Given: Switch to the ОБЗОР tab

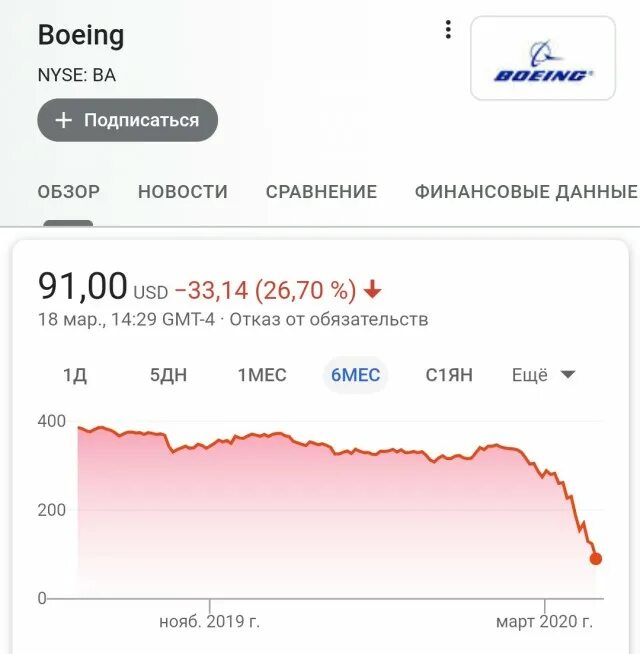Looking at the screenshot, I should [x=69, y=192].
